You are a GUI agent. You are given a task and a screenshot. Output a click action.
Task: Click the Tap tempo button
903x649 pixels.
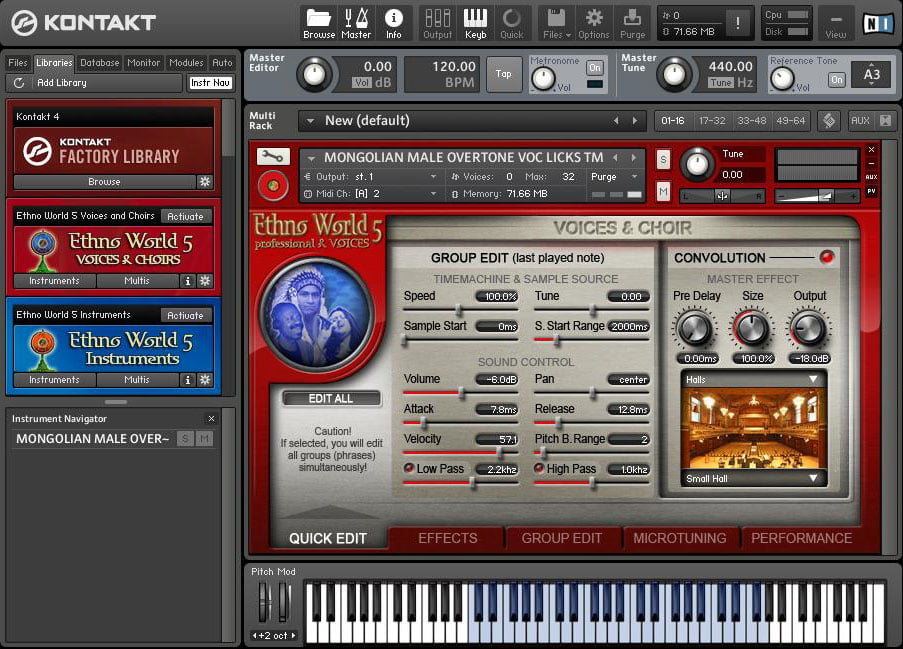click(504, 74)
